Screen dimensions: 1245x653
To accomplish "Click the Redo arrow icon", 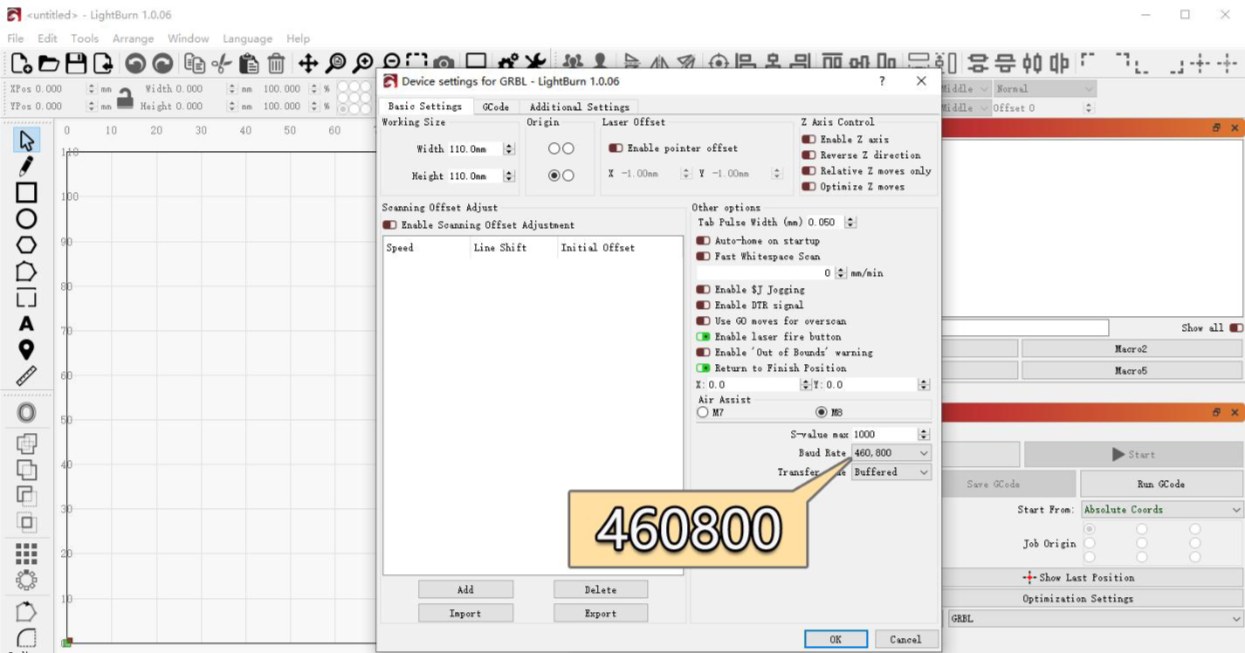I will (x=162, y=64).
